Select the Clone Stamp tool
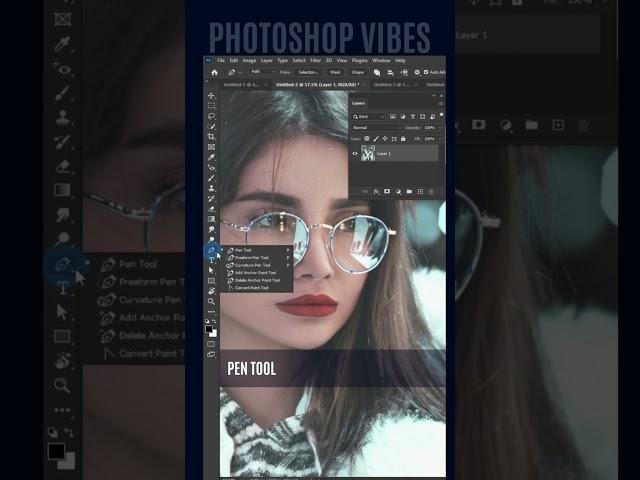This screenshot has height=480, width=640. point(211,188)
